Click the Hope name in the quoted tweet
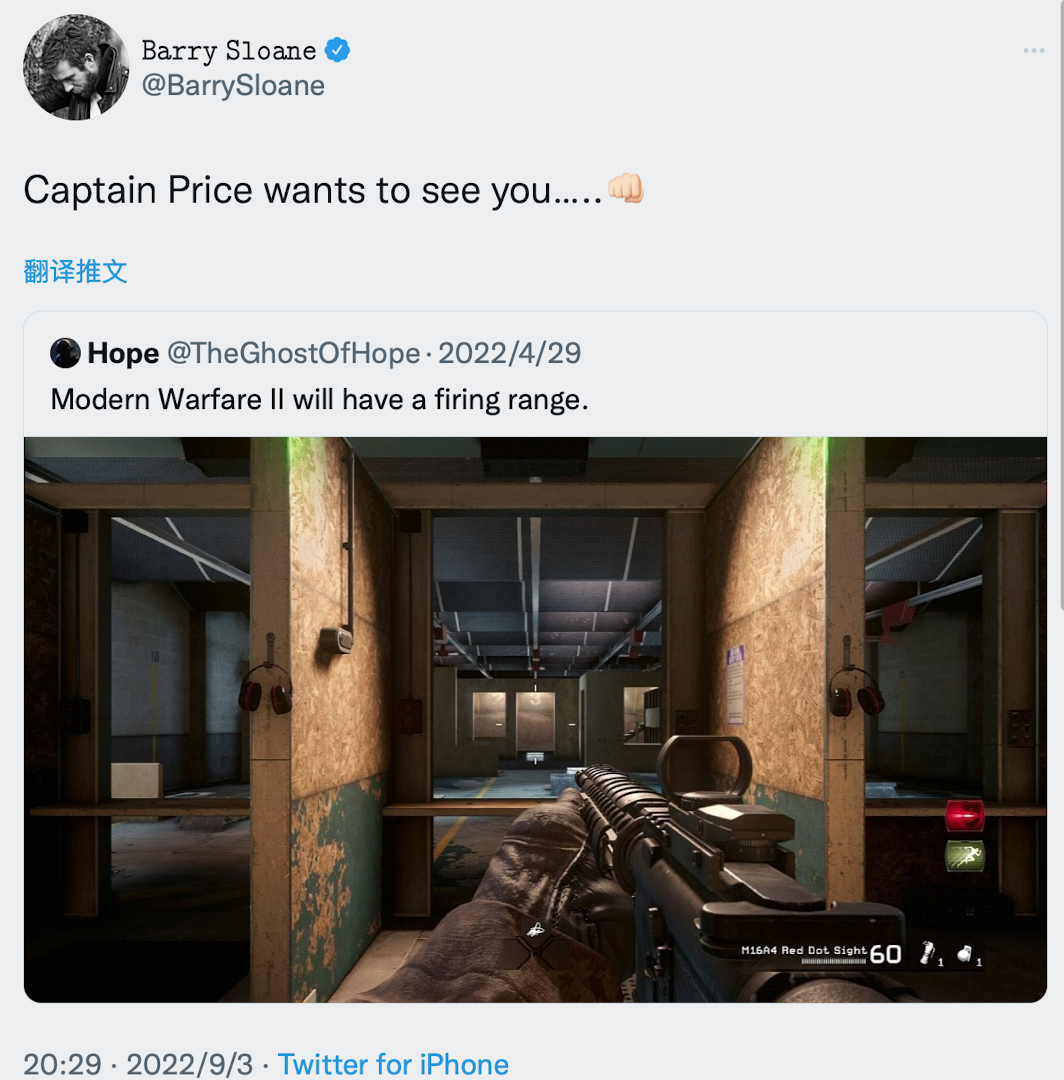Screen dimensions: 1064x1080 (x=123, y=353)
